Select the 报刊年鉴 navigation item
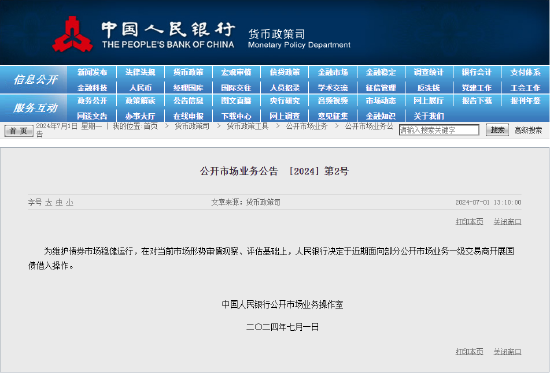Image resolution: width=550 pixels, height=373 pixels. 525,101
